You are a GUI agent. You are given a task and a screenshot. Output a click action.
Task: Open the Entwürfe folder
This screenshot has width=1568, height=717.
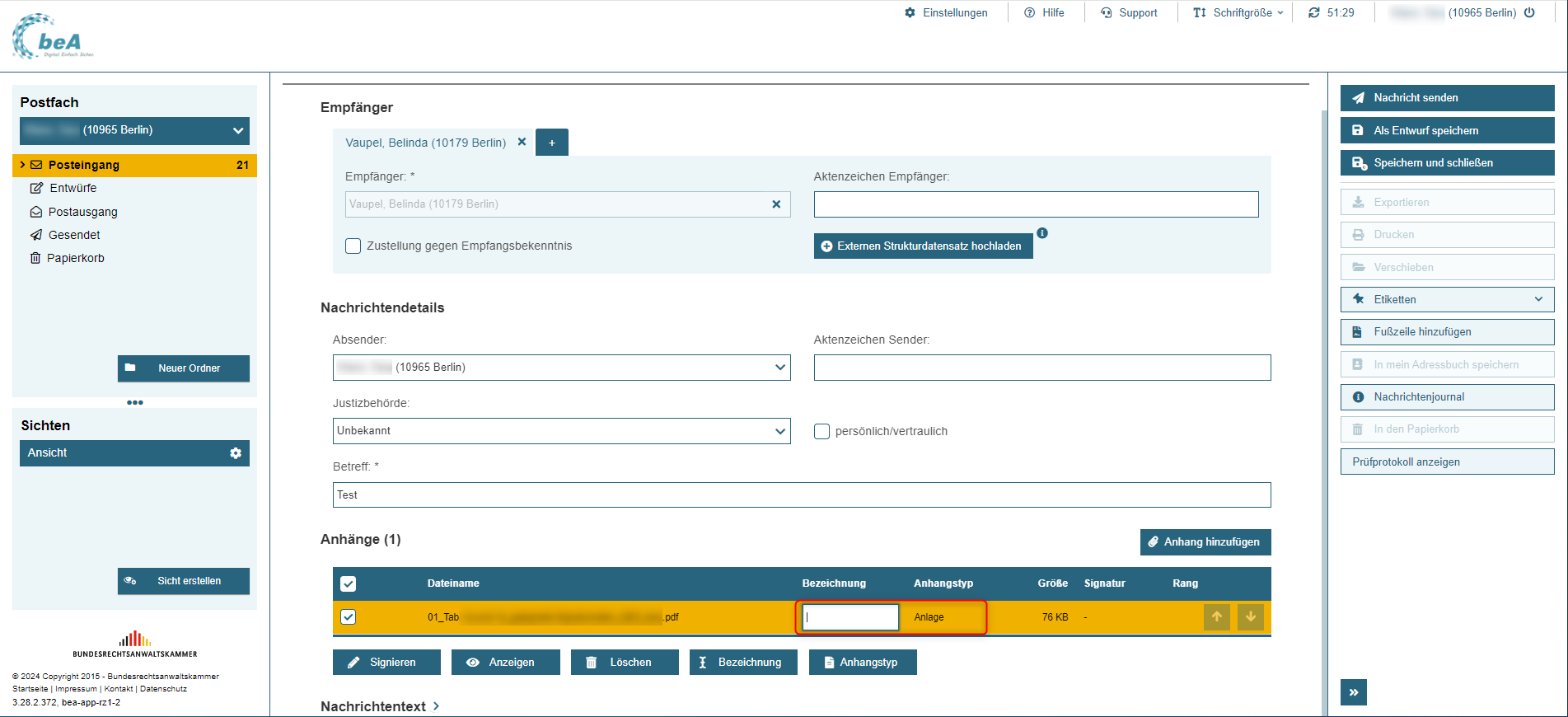pyautogui.click(x=73, y=188)
